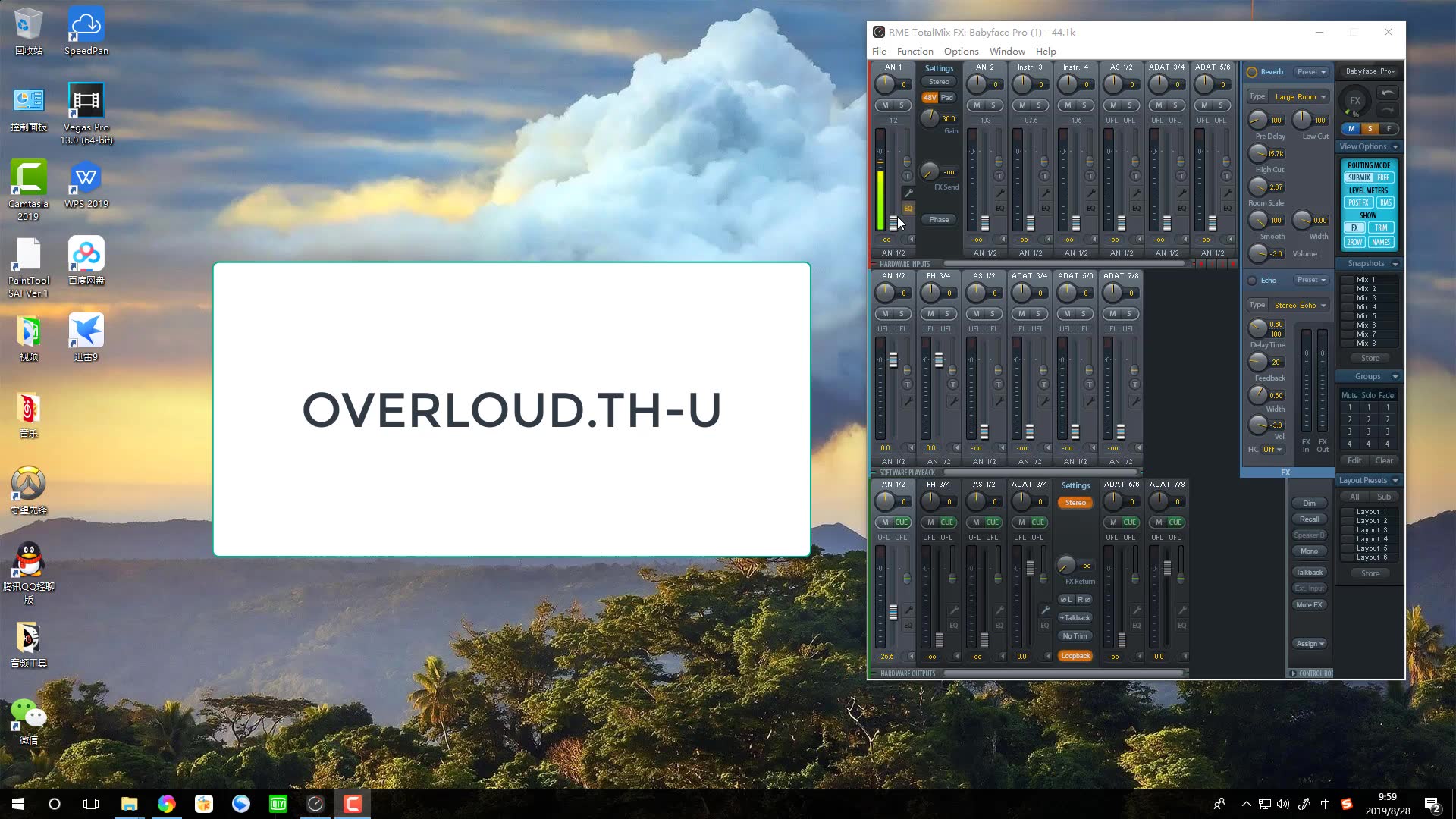Image resolution: width=1456 pixels, height=819 pixels.
Task: Expand the Assign dropdown in control room
Action: [1310, 644]
